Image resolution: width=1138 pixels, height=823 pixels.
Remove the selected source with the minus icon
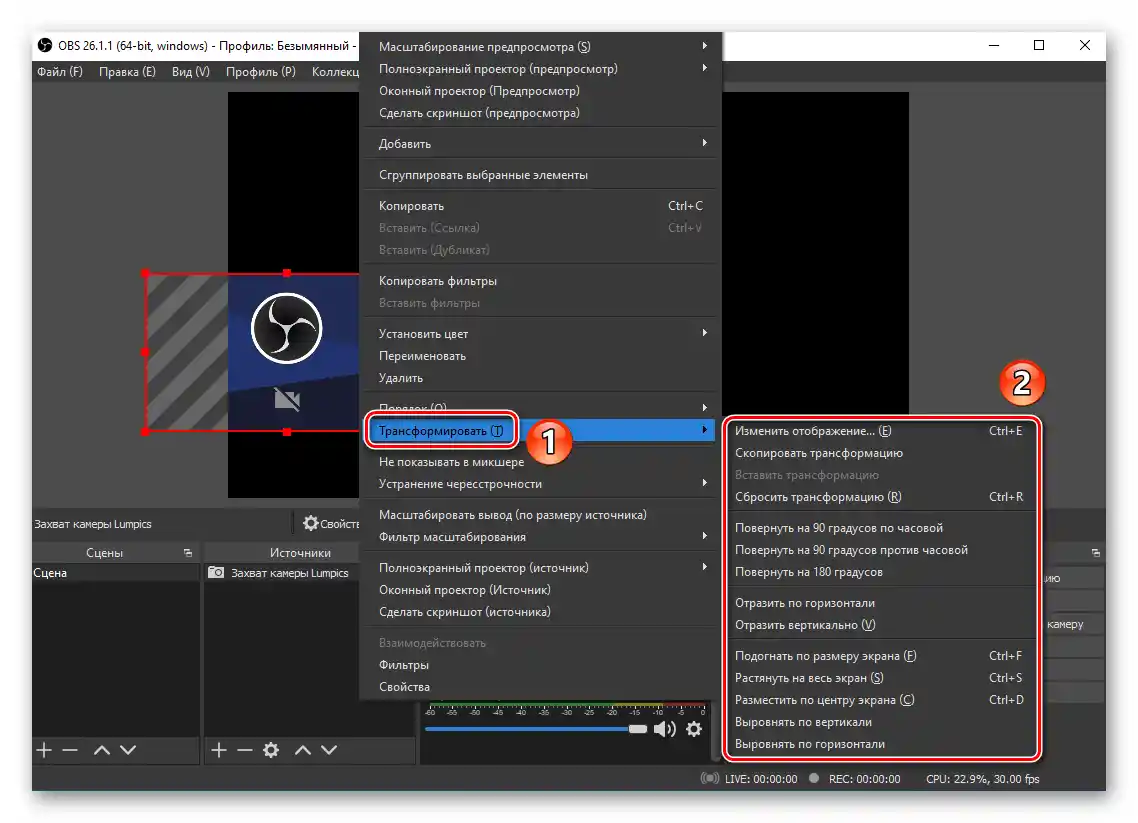click(x=245, y=750)
